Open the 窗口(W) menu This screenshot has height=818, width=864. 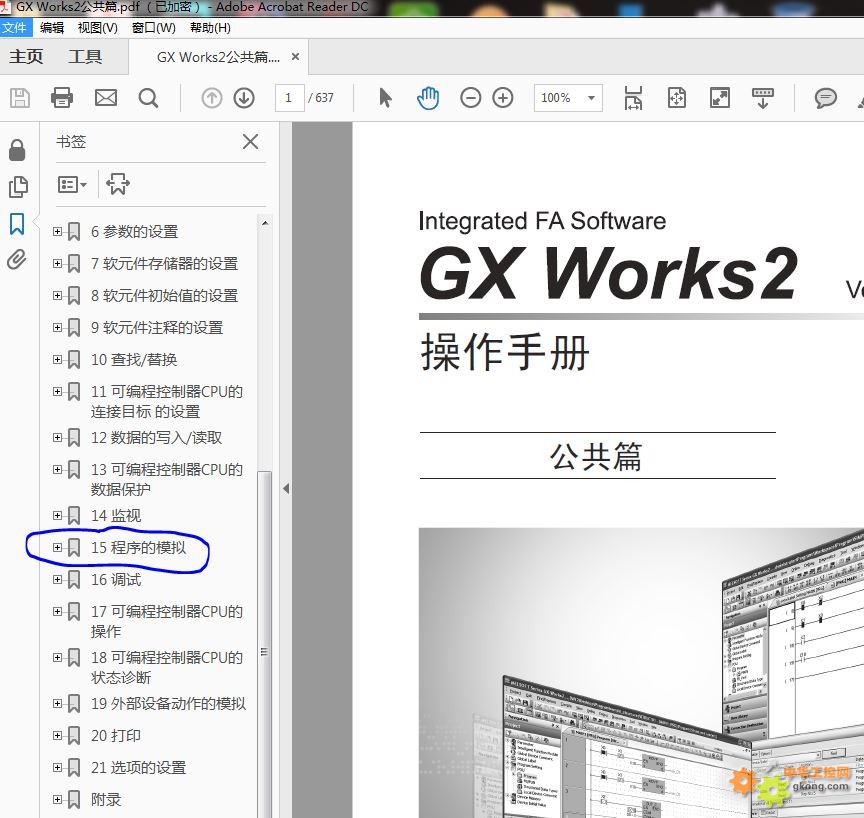[154, 28]
